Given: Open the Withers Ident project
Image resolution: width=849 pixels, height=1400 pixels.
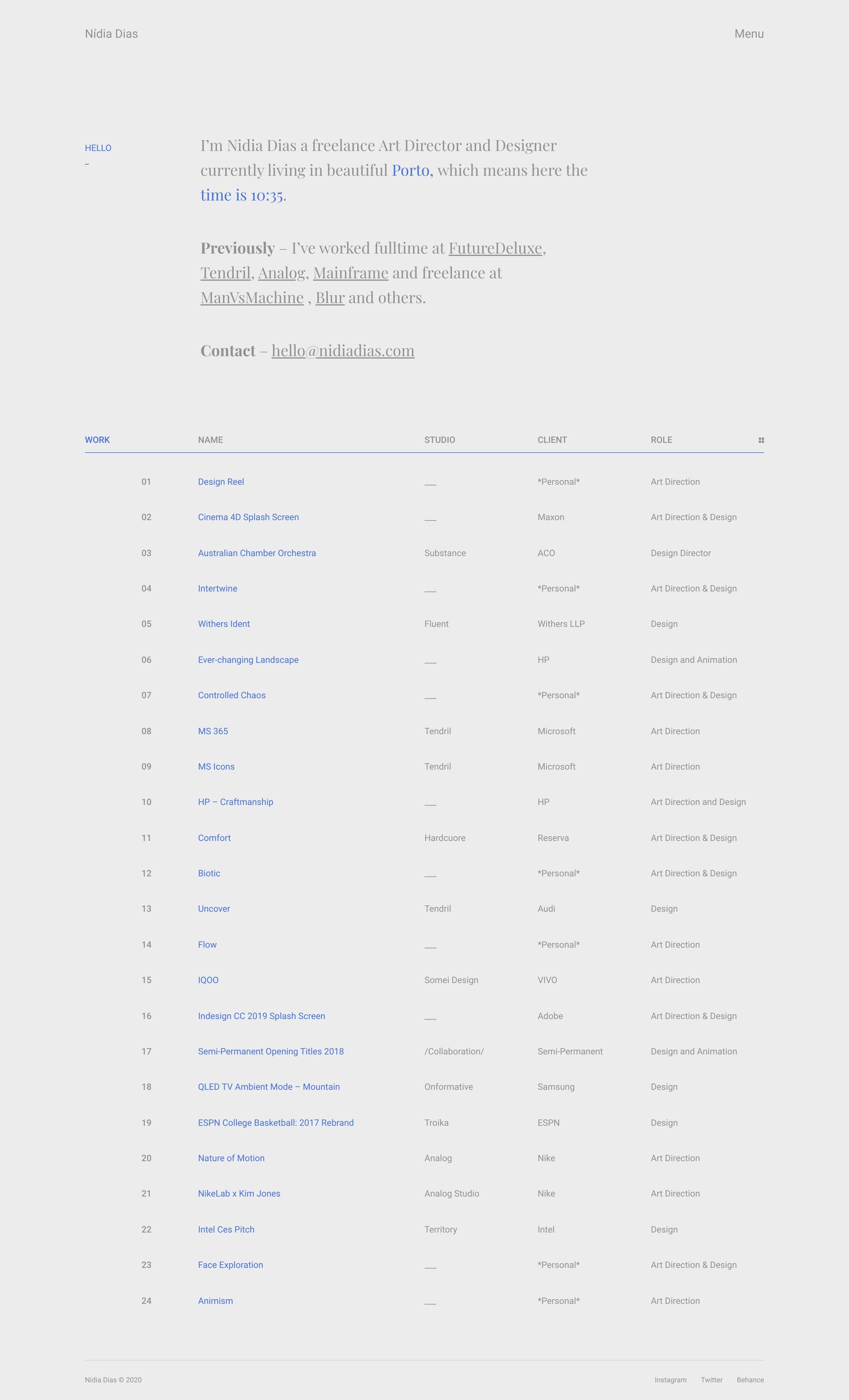Looking at the screenshot, I should pyautogui.click(x=224, y=624).
